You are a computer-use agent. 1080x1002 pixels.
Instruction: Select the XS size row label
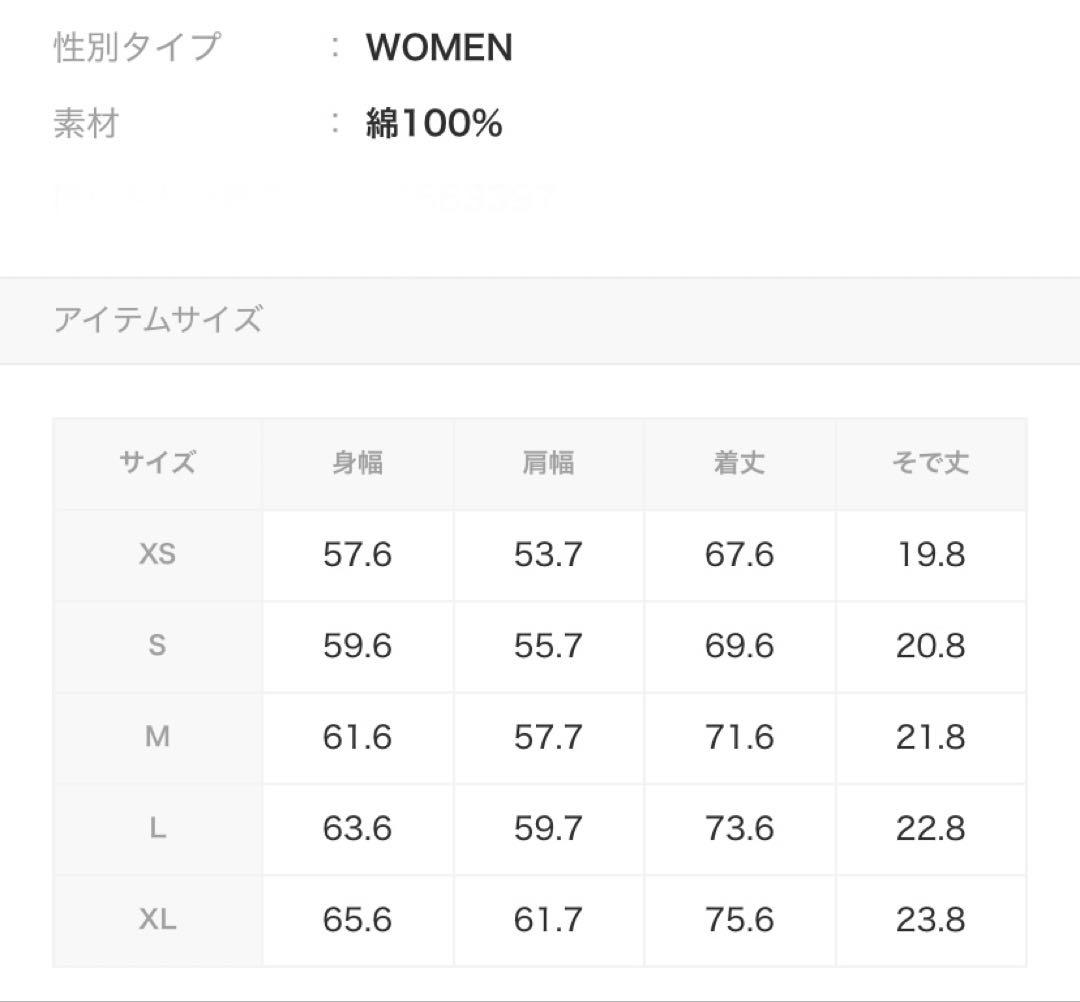click(x=158, y=554)
